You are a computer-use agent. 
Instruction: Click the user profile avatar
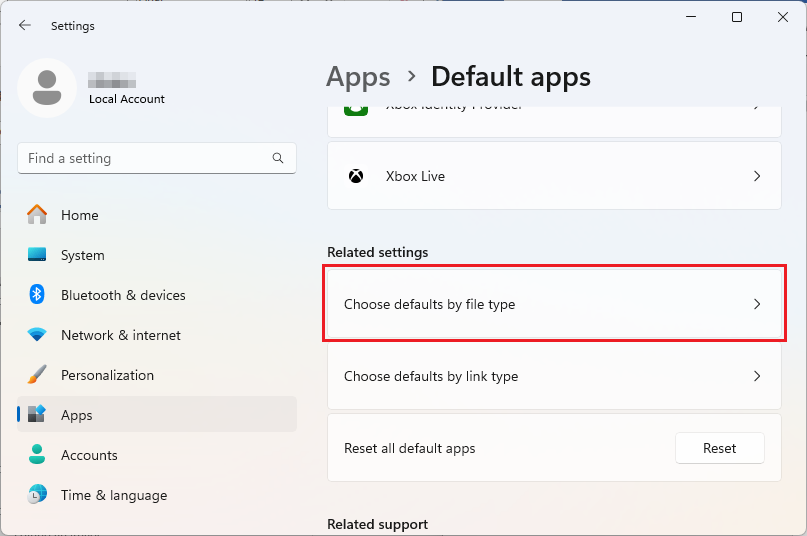(47, 88)
